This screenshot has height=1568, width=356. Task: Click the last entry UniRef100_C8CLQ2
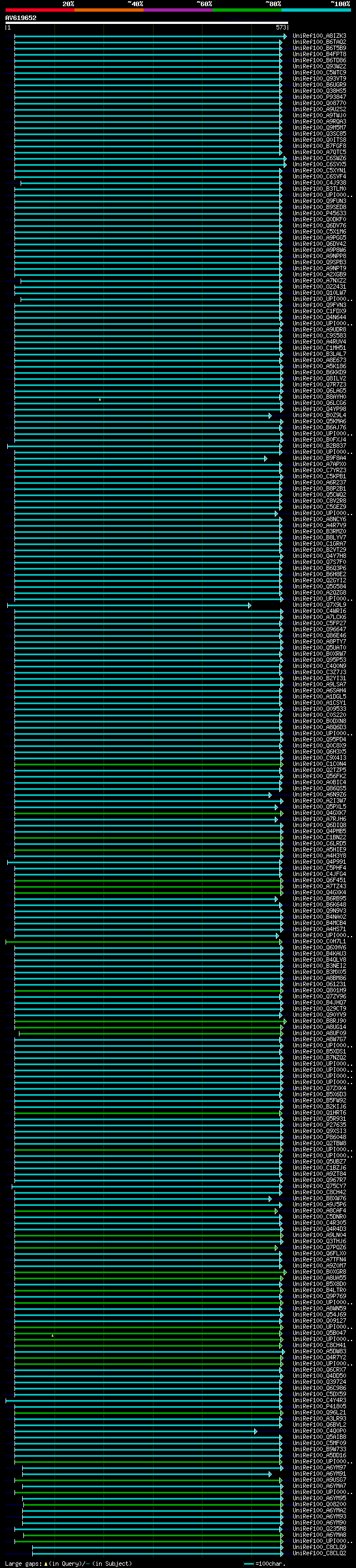319,1553
